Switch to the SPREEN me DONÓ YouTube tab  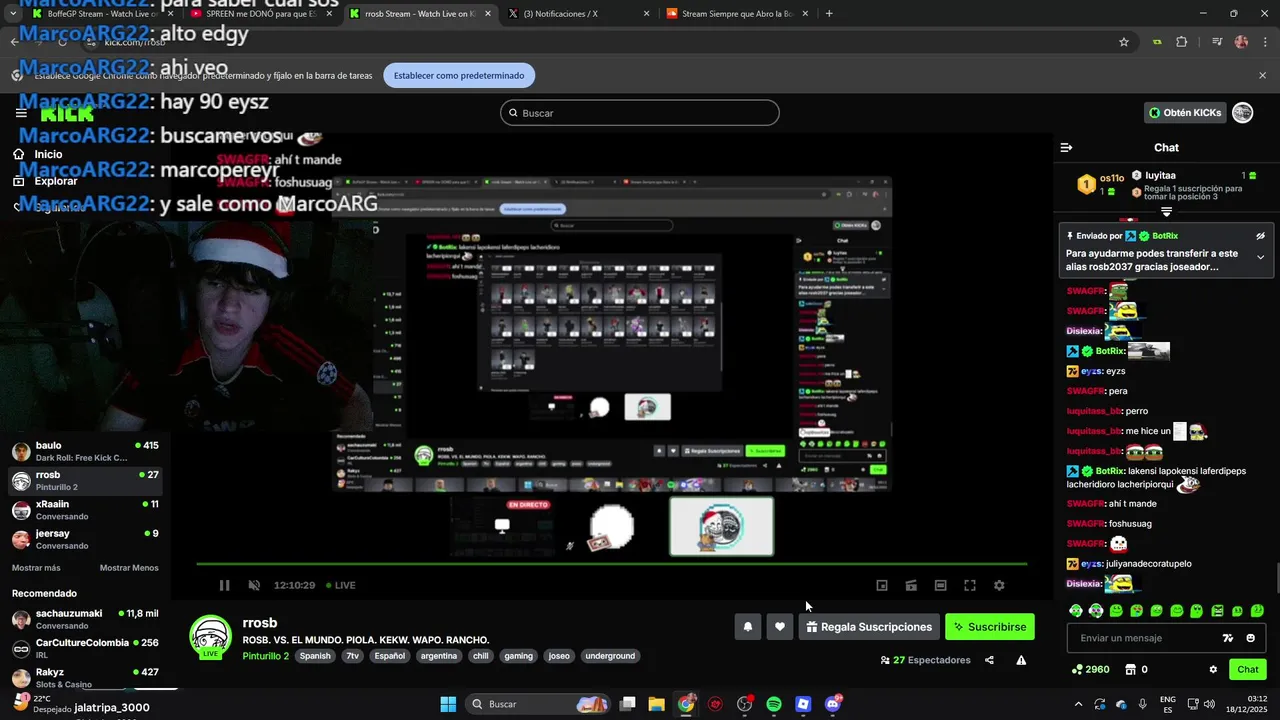pyautogui.click(x=260, y=14)
